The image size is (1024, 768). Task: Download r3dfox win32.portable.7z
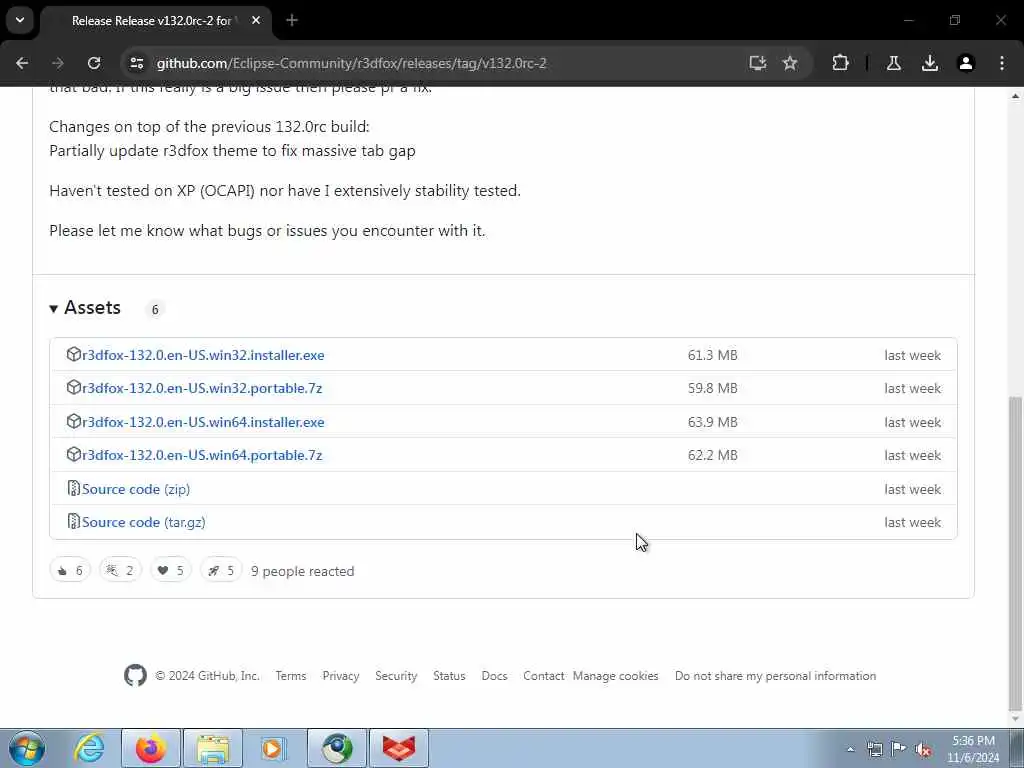202,388
